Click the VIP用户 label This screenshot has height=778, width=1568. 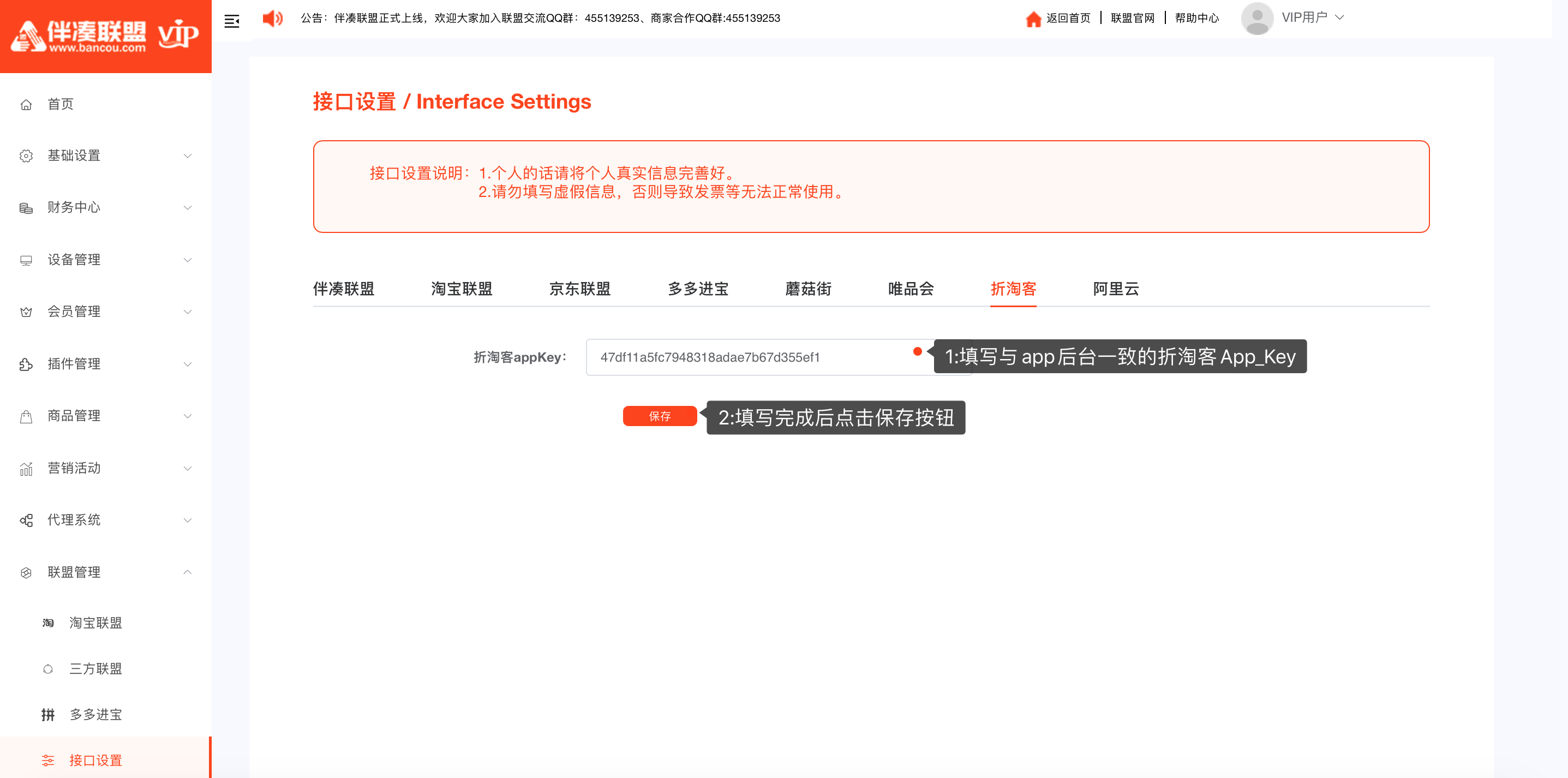pyautogui.click(x=1304, y=17)
